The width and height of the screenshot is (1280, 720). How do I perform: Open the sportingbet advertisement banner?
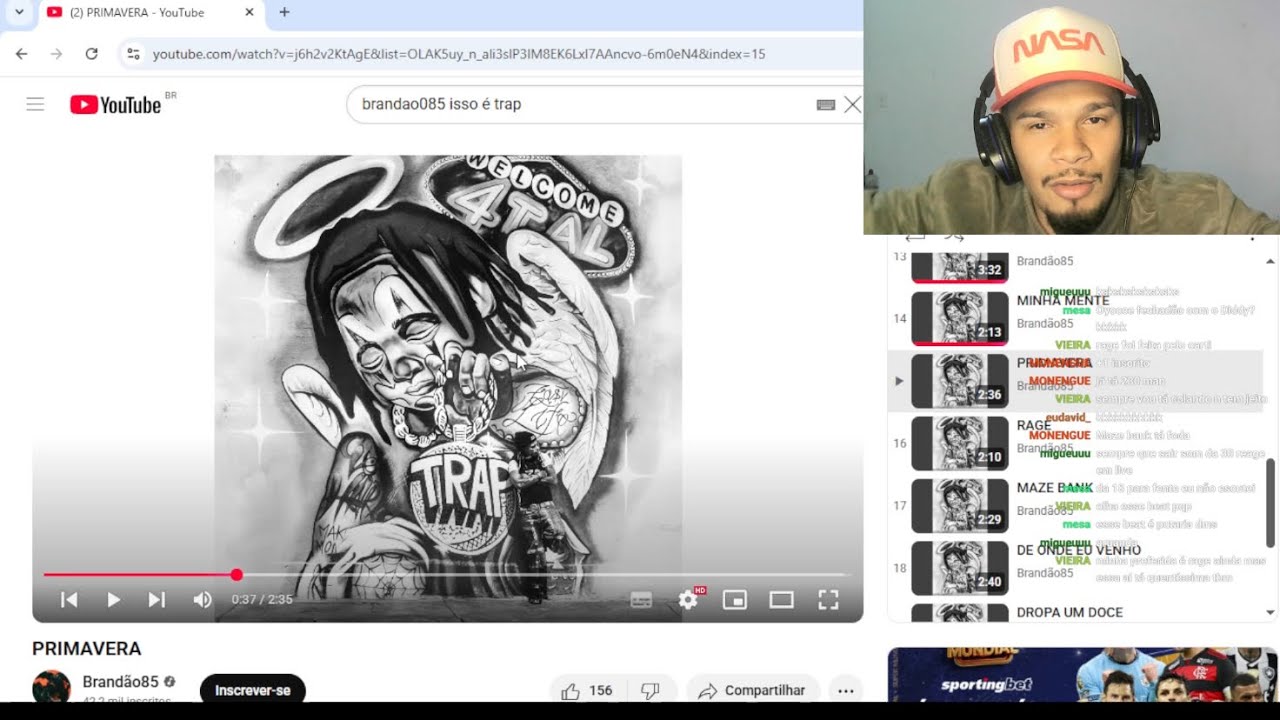pyautogui.click(x=1083, y=675)
